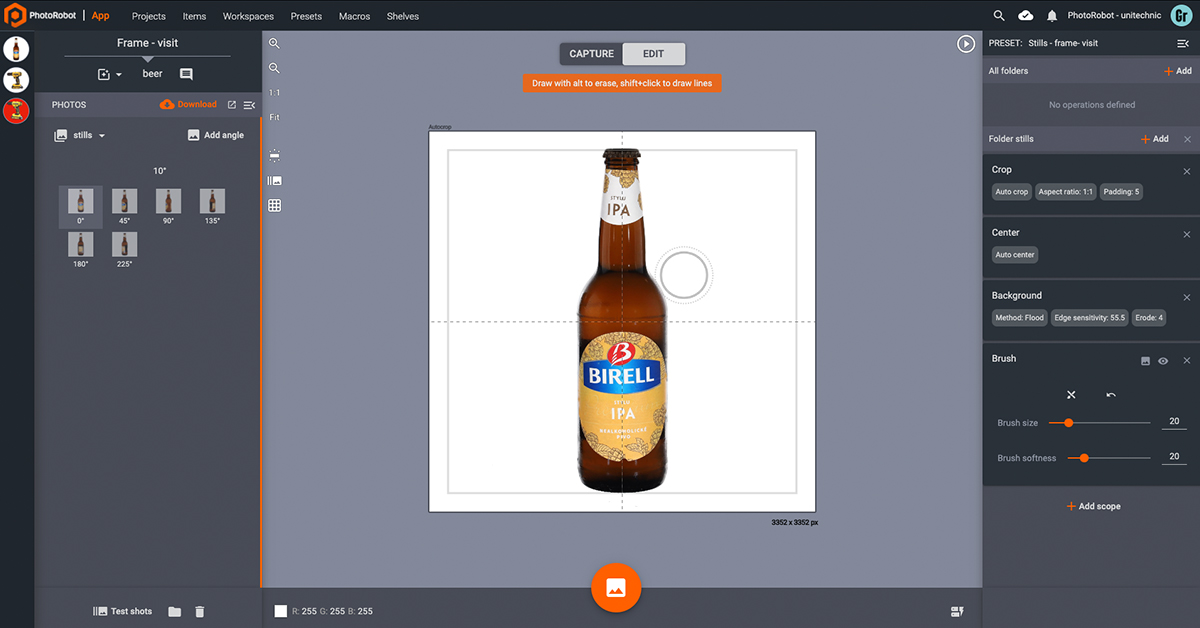
Task: Open the add item dropdown arrow
Action: click(x=118, y=75)
